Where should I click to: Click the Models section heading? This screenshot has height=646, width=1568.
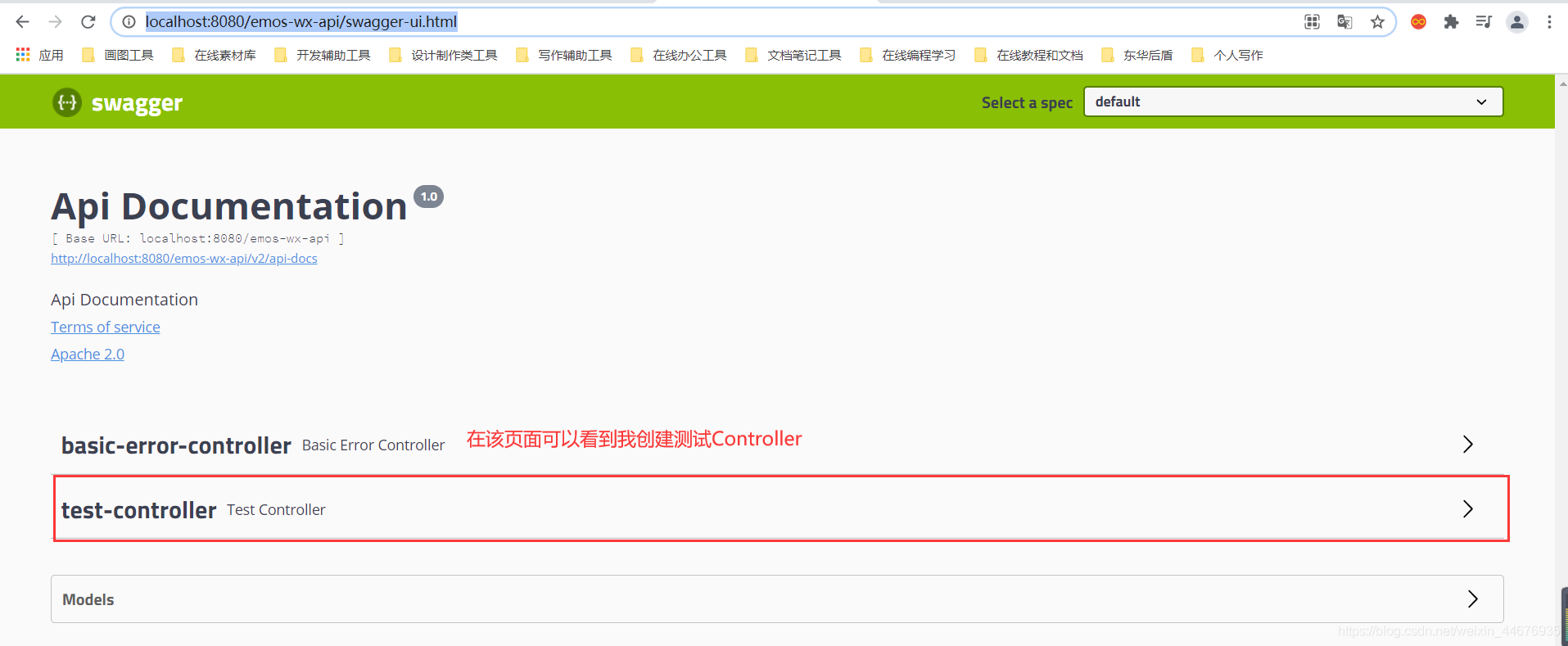[x=88, y=599]
